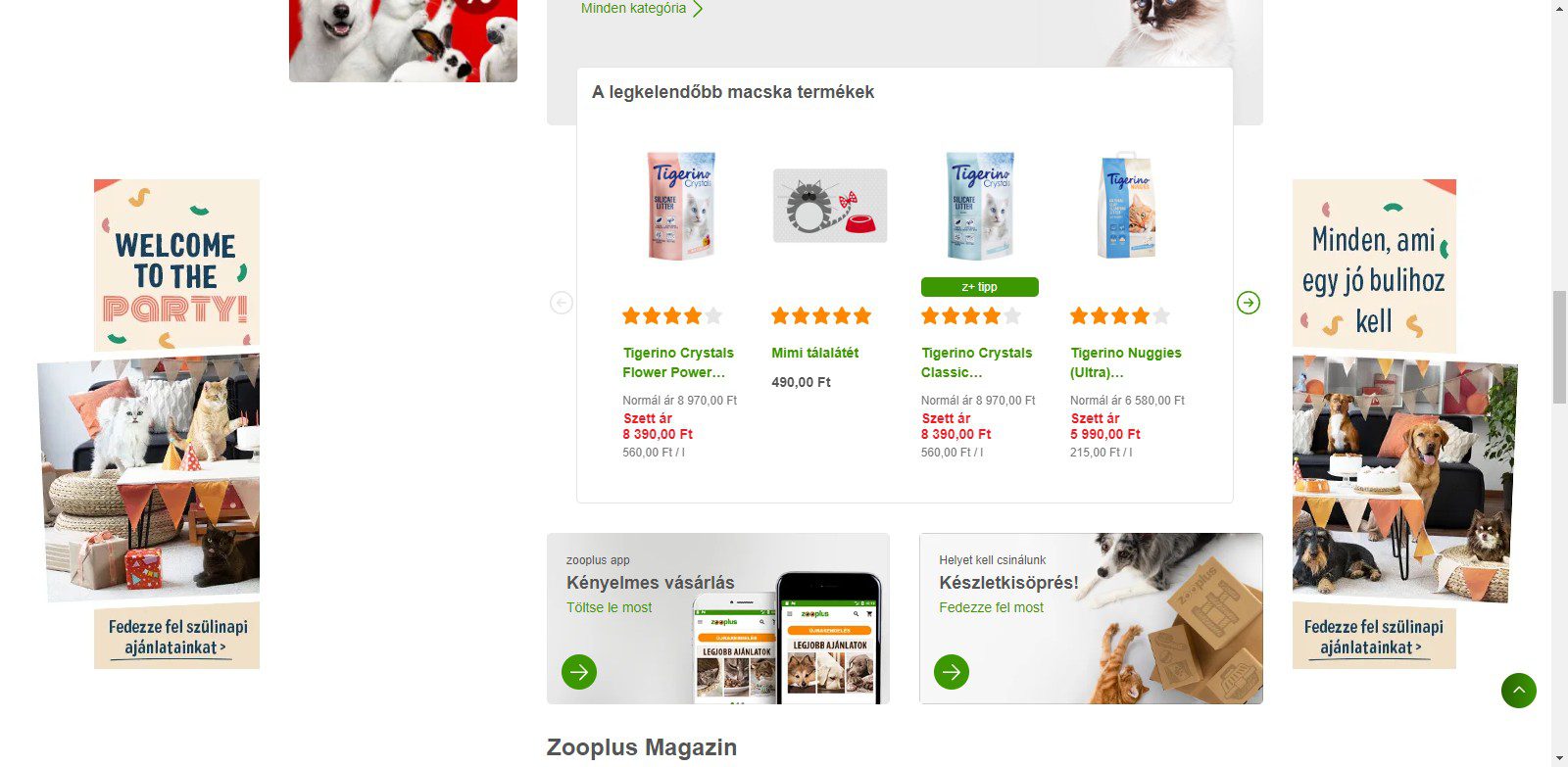Viewport: 1568px width, 767px height.
Task: Click the carousel next arrow icon
Action: pyautogui.click(x=1248, y=303)
